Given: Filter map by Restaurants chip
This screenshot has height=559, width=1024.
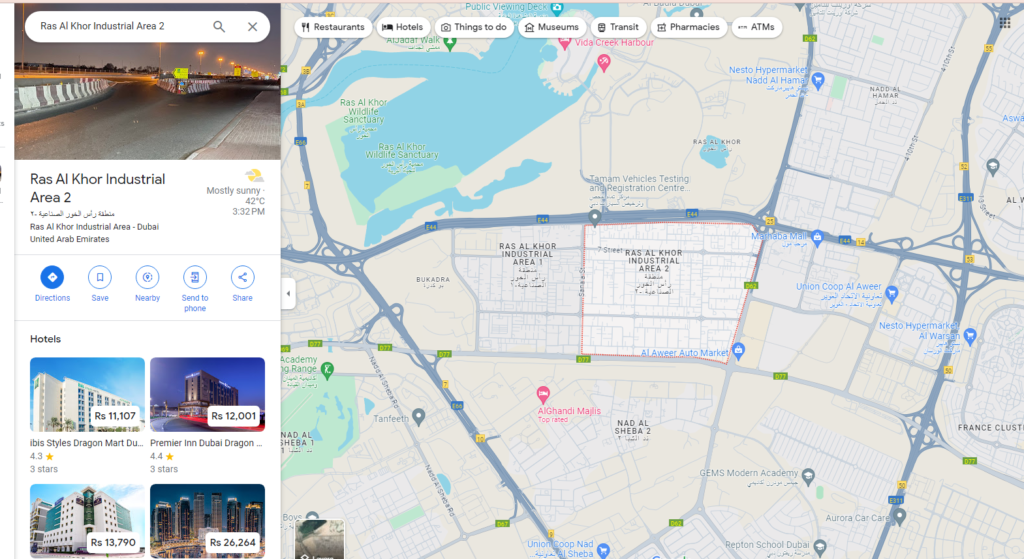Looking at the screenshot, I should click(332, 28).
